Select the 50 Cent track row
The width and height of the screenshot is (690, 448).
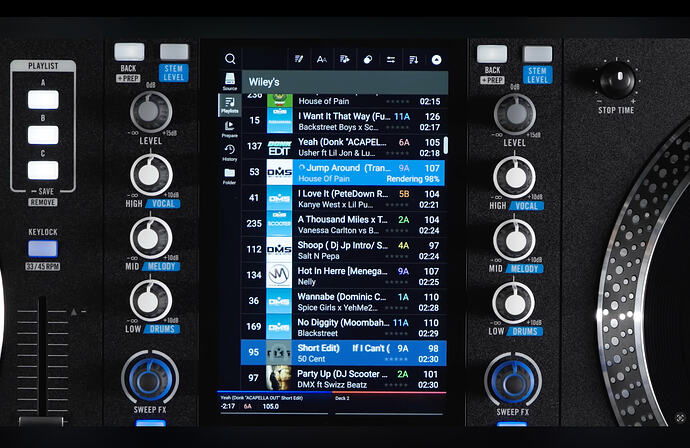point(344,353)
